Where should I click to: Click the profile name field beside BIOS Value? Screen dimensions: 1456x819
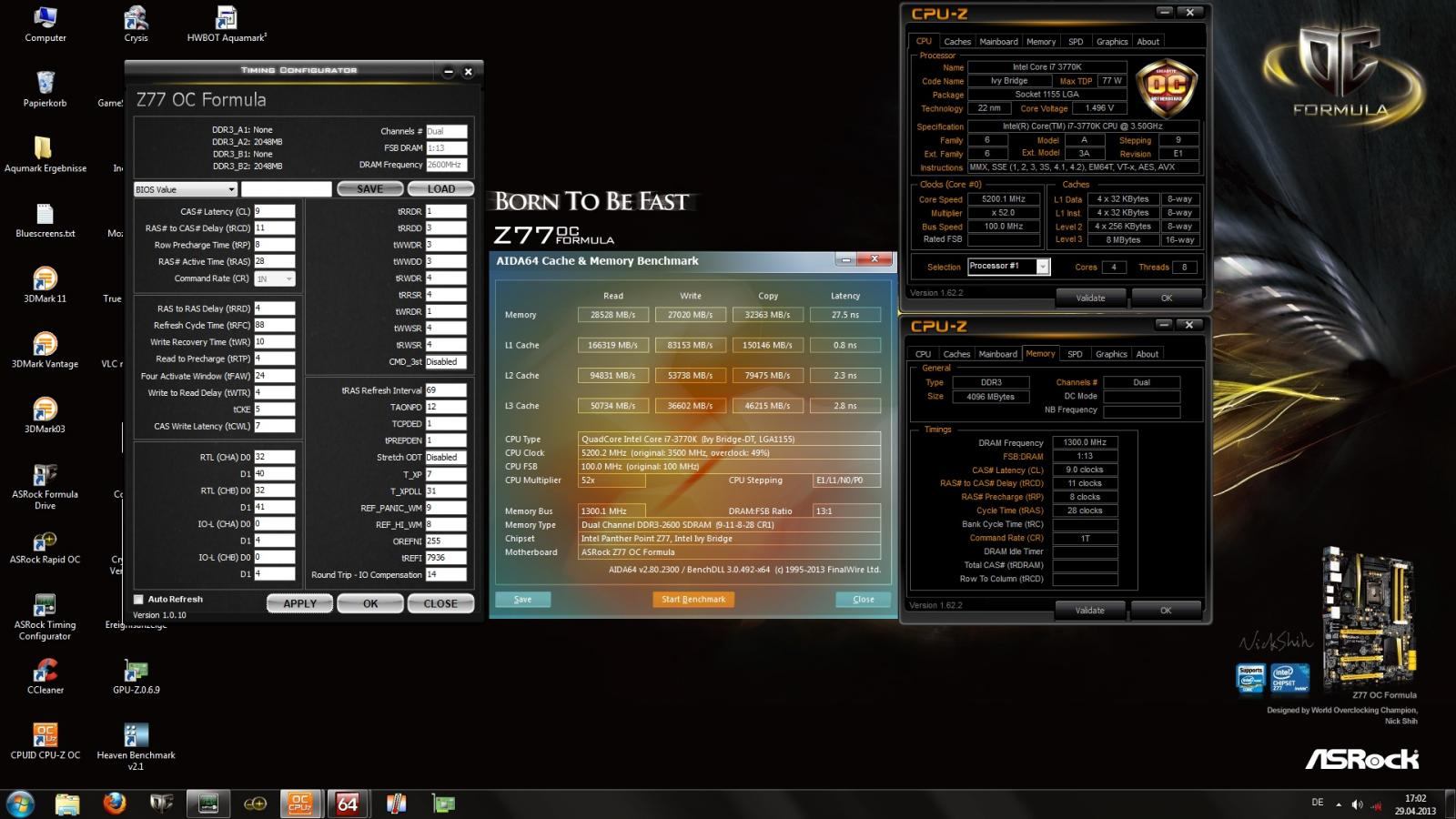tap(287, 189)
